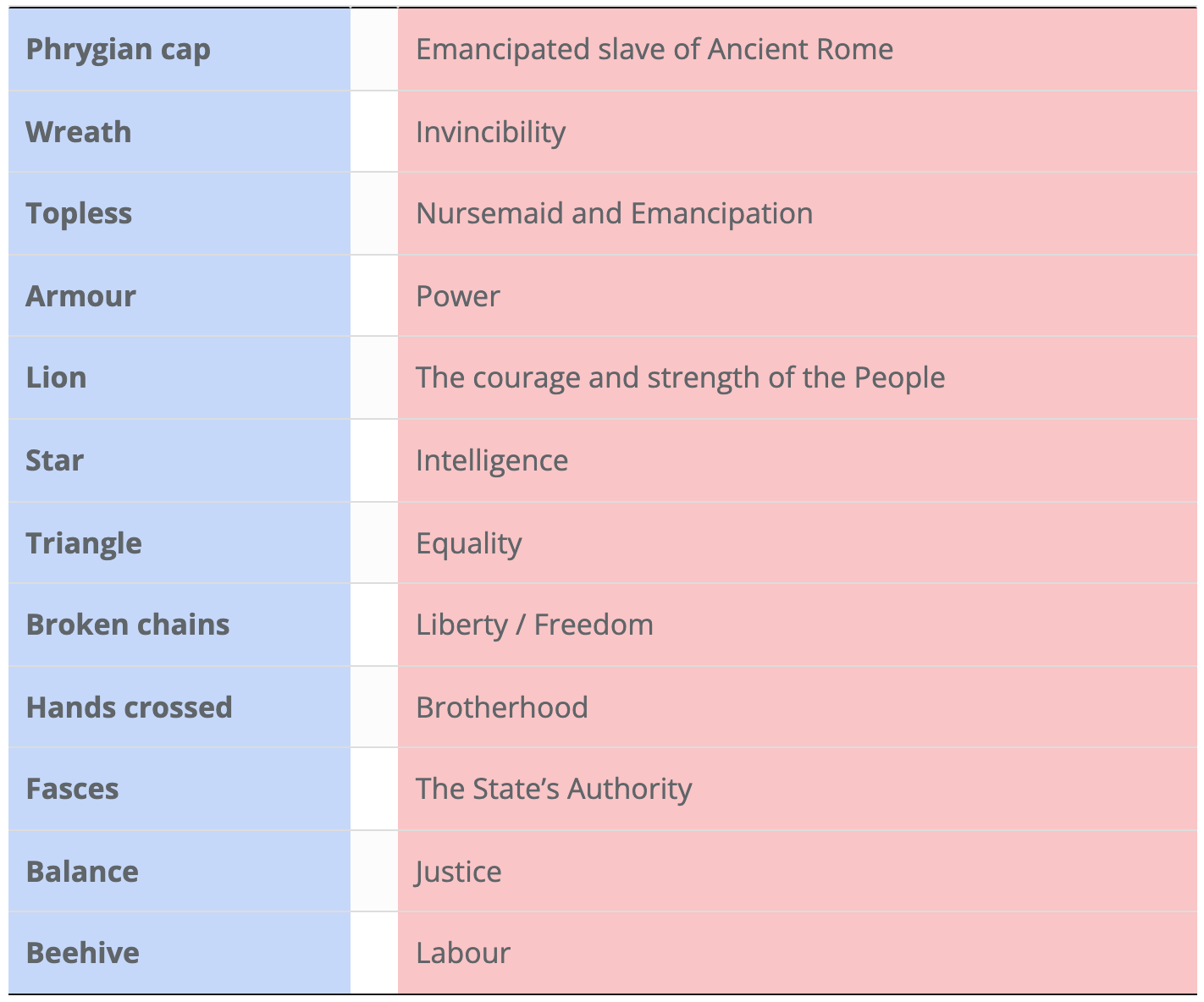Select the 'Balance' row label
The width and height of the screenshot is (1204, 1002).
pos(82,872)
